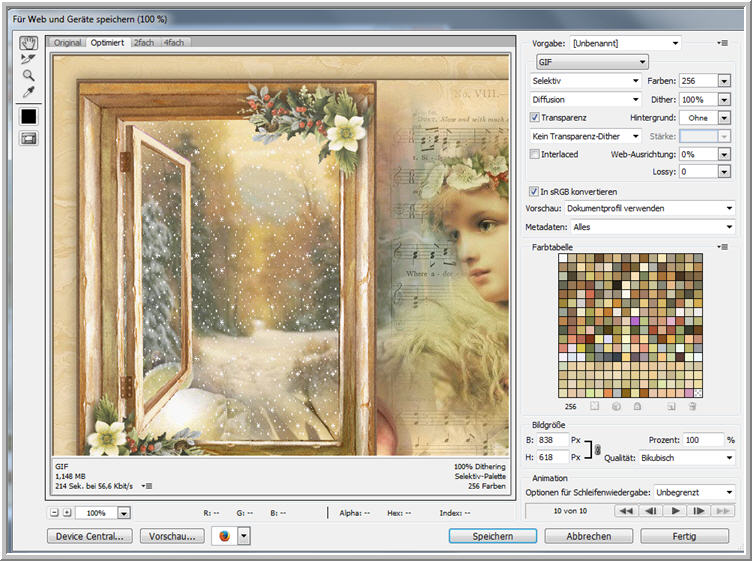752x561 pixels.
Task: Open the Farbtabelle panel menu icon
Action: pos(723,247)
